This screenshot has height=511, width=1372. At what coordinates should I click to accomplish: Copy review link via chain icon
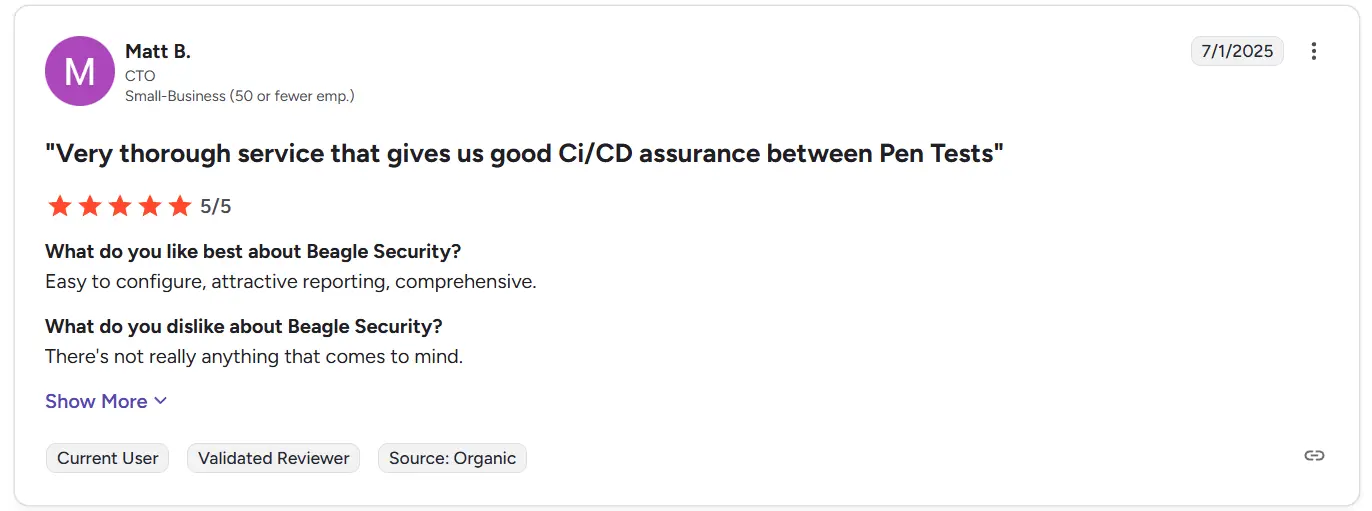(x=1314, y=456)
